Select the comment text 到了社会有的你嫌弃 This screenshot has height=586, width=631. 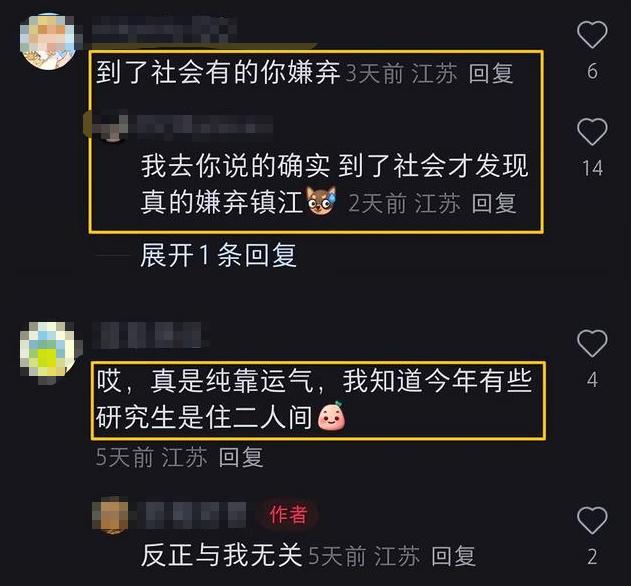coord(218,73)
